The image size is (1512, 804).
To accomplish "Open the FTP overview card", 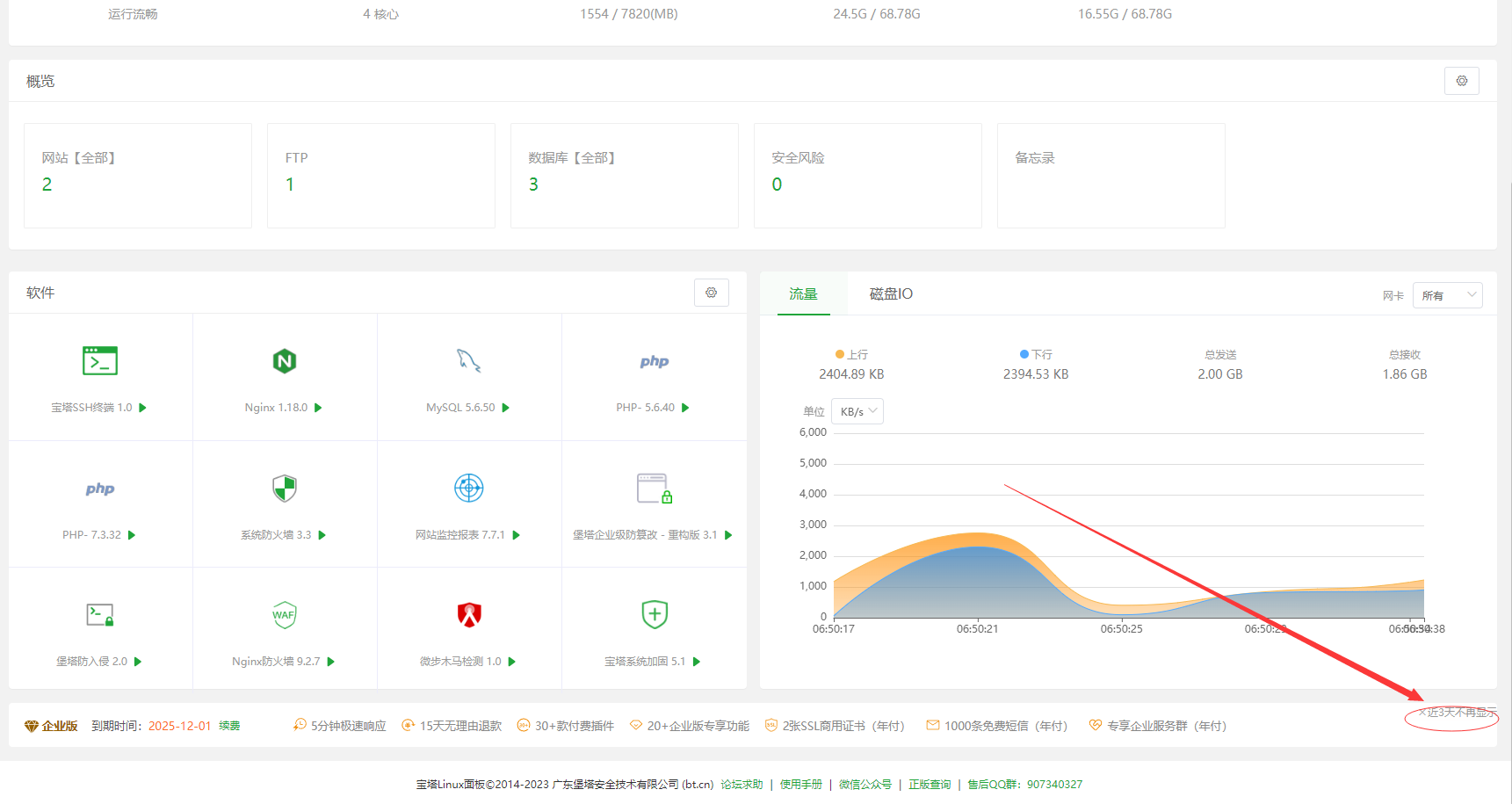I will pyautogui.click(x=381, y=176).
